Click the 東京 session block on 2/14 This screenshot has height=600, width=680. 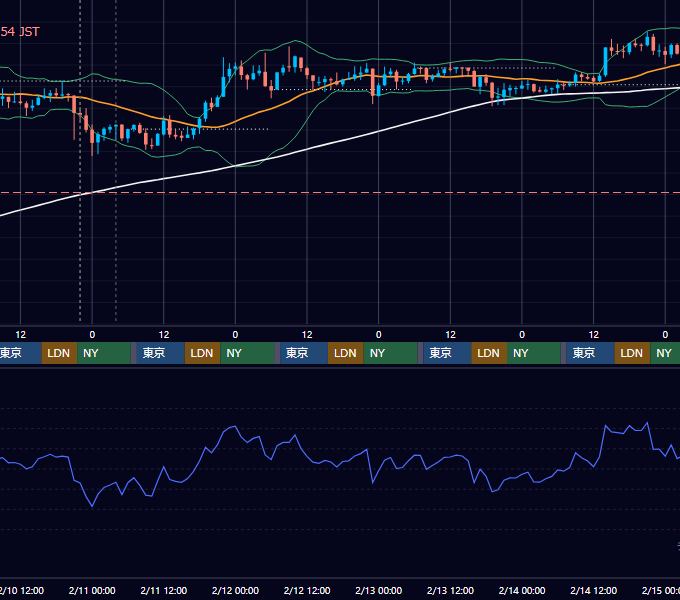coord(588,353)
